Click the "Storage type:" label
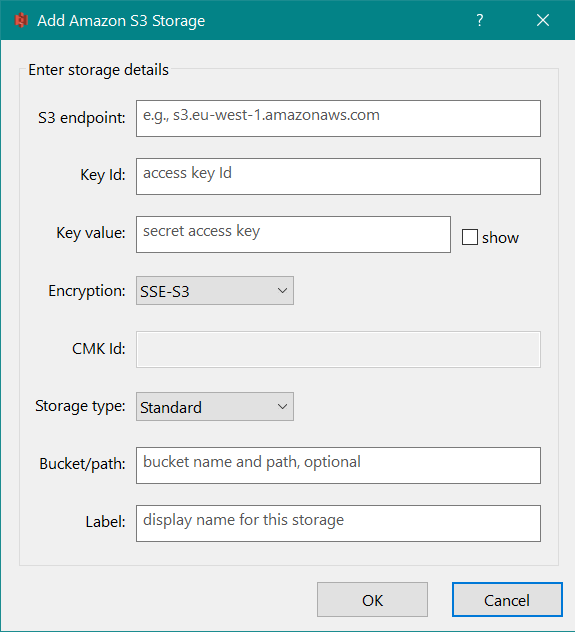 (80, 406)
